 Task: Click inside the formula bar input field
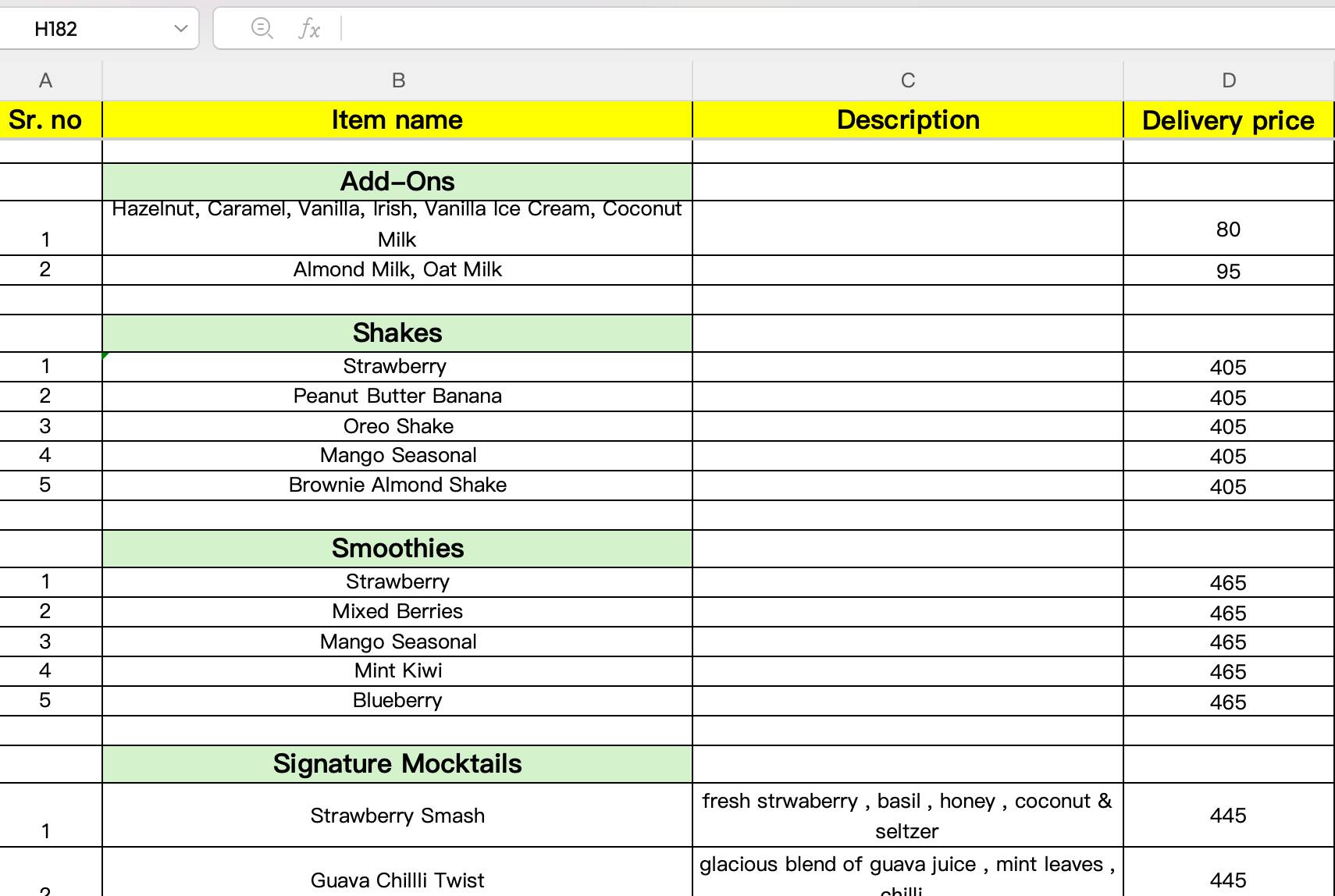click(x=781, y=29)
